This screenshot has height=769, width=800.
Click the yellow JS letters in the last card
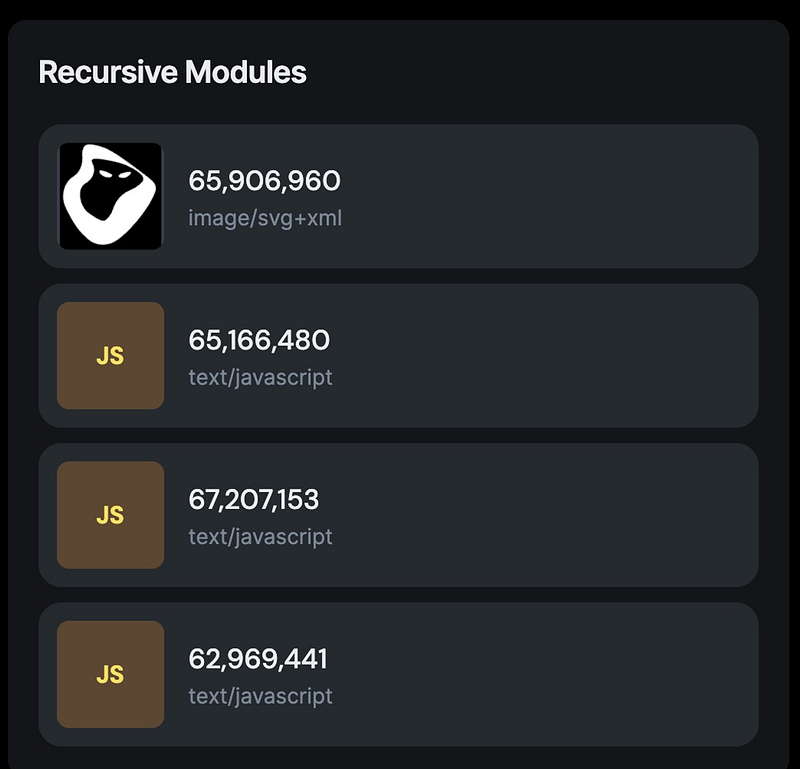coord(110,675)
